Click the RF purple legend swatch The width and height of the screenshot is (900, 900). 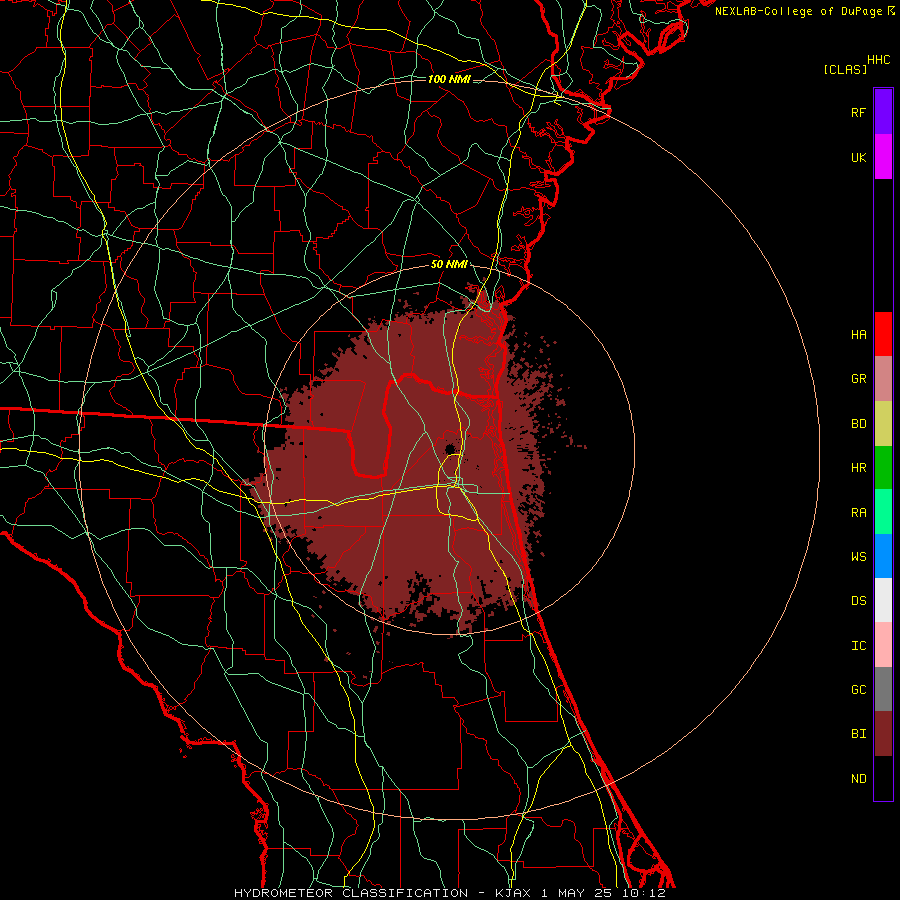pos(883,112)
